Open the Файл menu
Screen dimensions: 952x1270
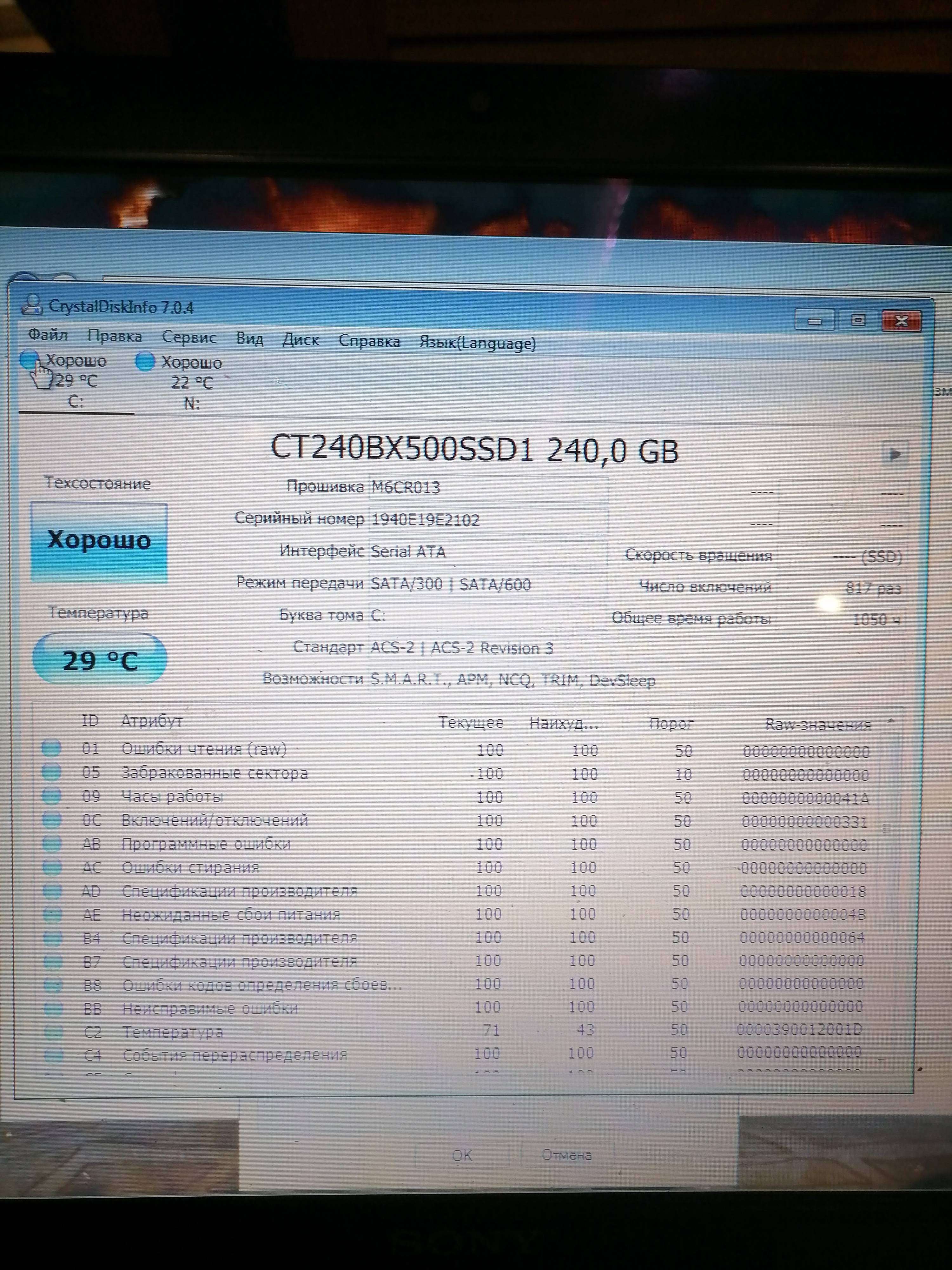(x=48, y=334)
